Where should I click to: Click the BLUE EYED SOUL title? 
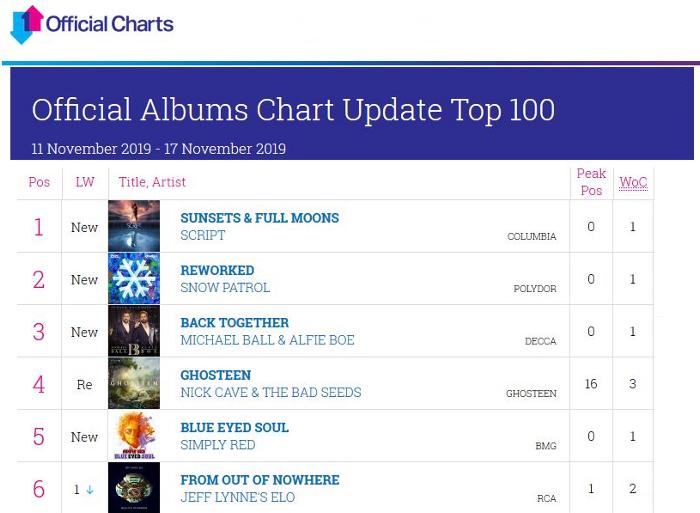[x=234, y=427]
